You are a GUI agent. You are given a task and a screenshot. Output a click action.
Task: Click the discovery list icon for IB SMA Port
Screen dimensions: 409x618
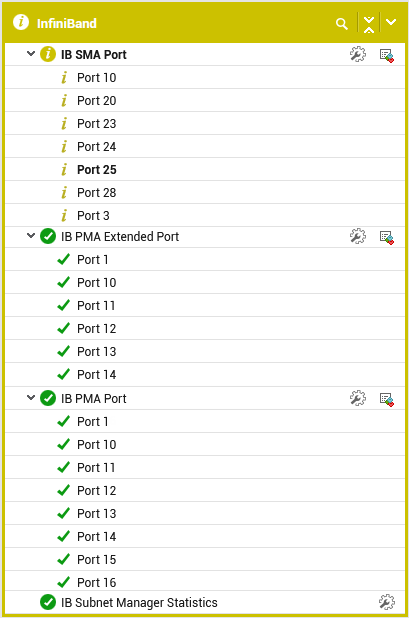click(x=387, y=55)
